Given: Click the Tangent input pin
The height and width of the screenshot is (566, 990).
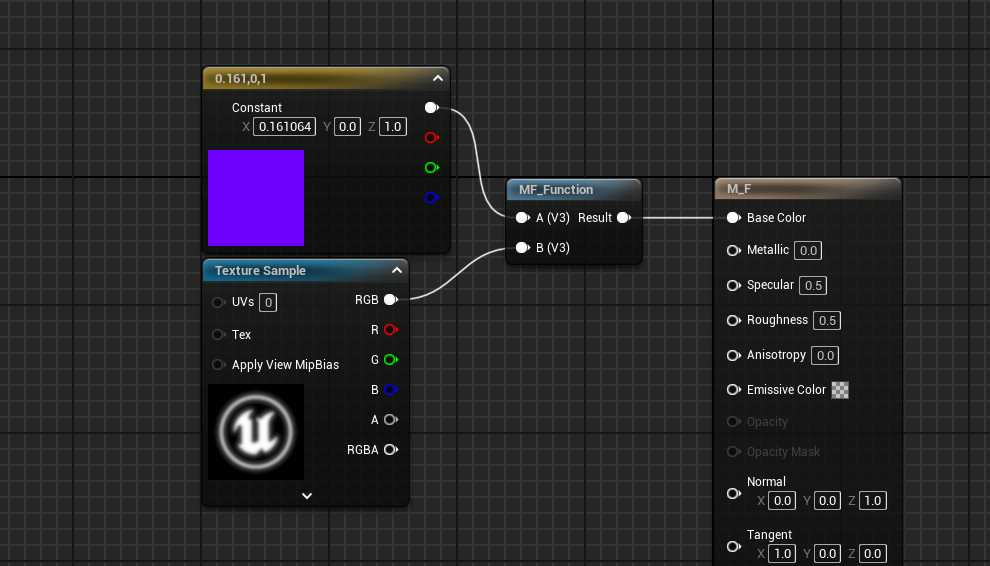Looking at the screenshot, I should (734, 546).
